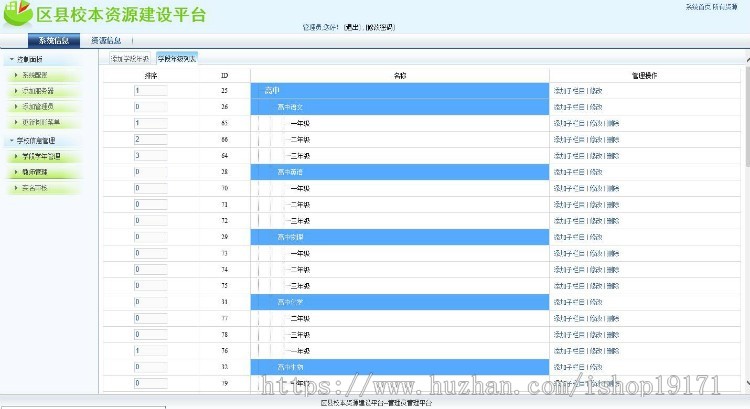This screenshot has width=750, height=409.
Task: Go to 系统首页 link at top right
Action: pyautogui.click(x=698, y=7)
